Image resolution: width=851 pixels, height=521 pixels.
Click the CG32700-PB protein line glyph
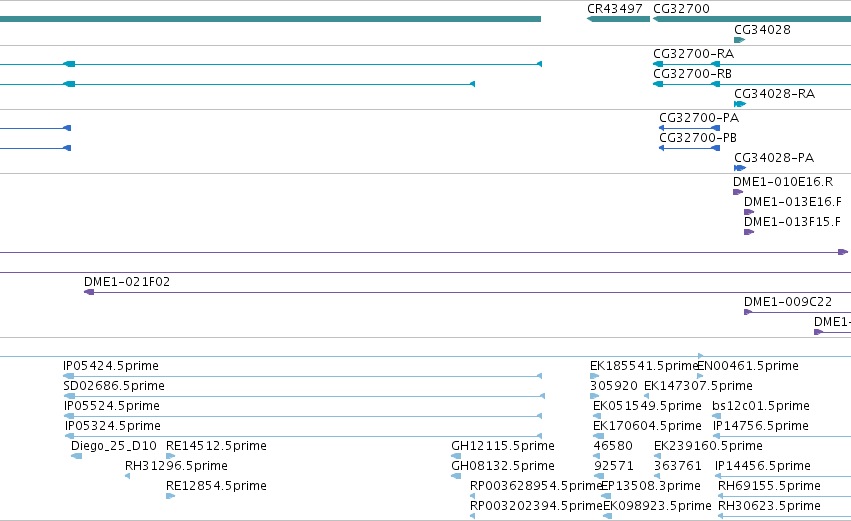(x=689, y=148)
